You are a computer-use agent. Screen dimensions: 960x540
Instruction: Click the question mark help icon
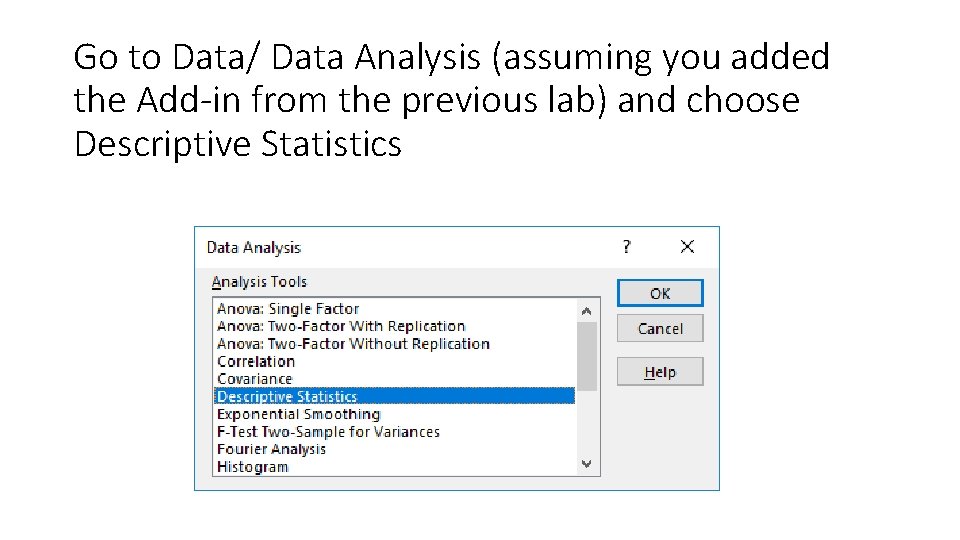(627, 247)
